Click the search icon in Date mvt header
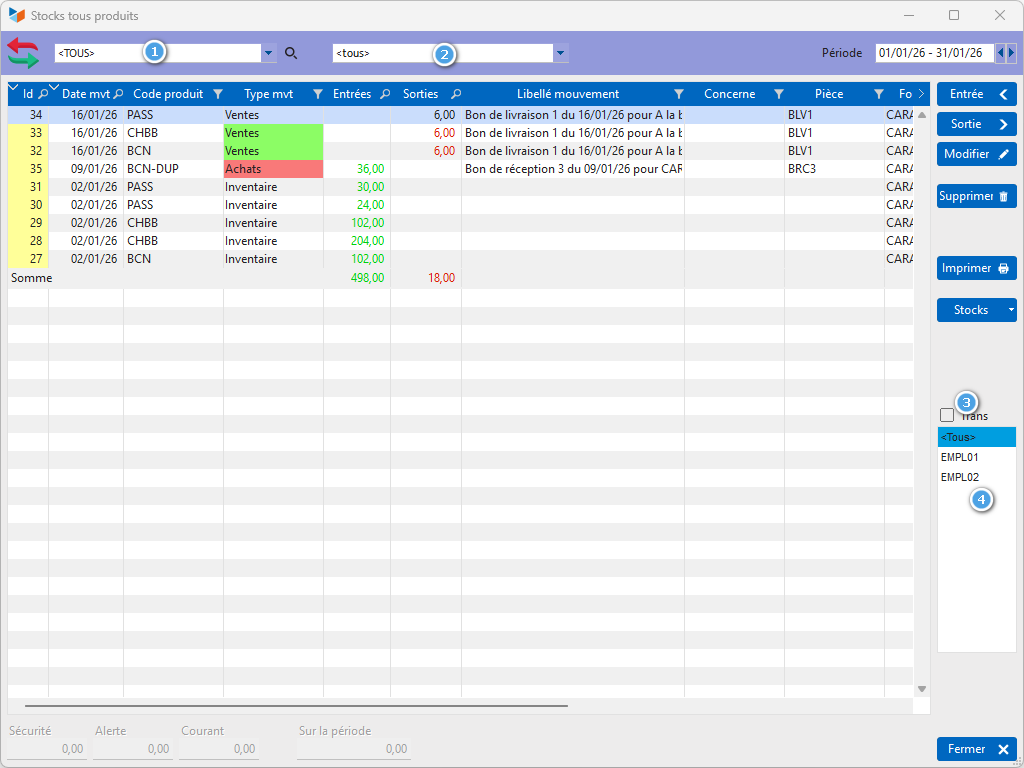 [118, 94]
